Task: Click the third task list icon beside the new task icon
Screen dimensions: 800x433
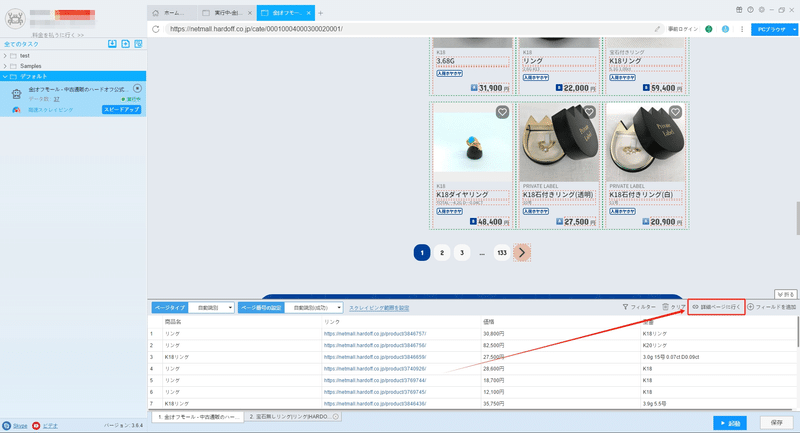Action: coord(138,44)
